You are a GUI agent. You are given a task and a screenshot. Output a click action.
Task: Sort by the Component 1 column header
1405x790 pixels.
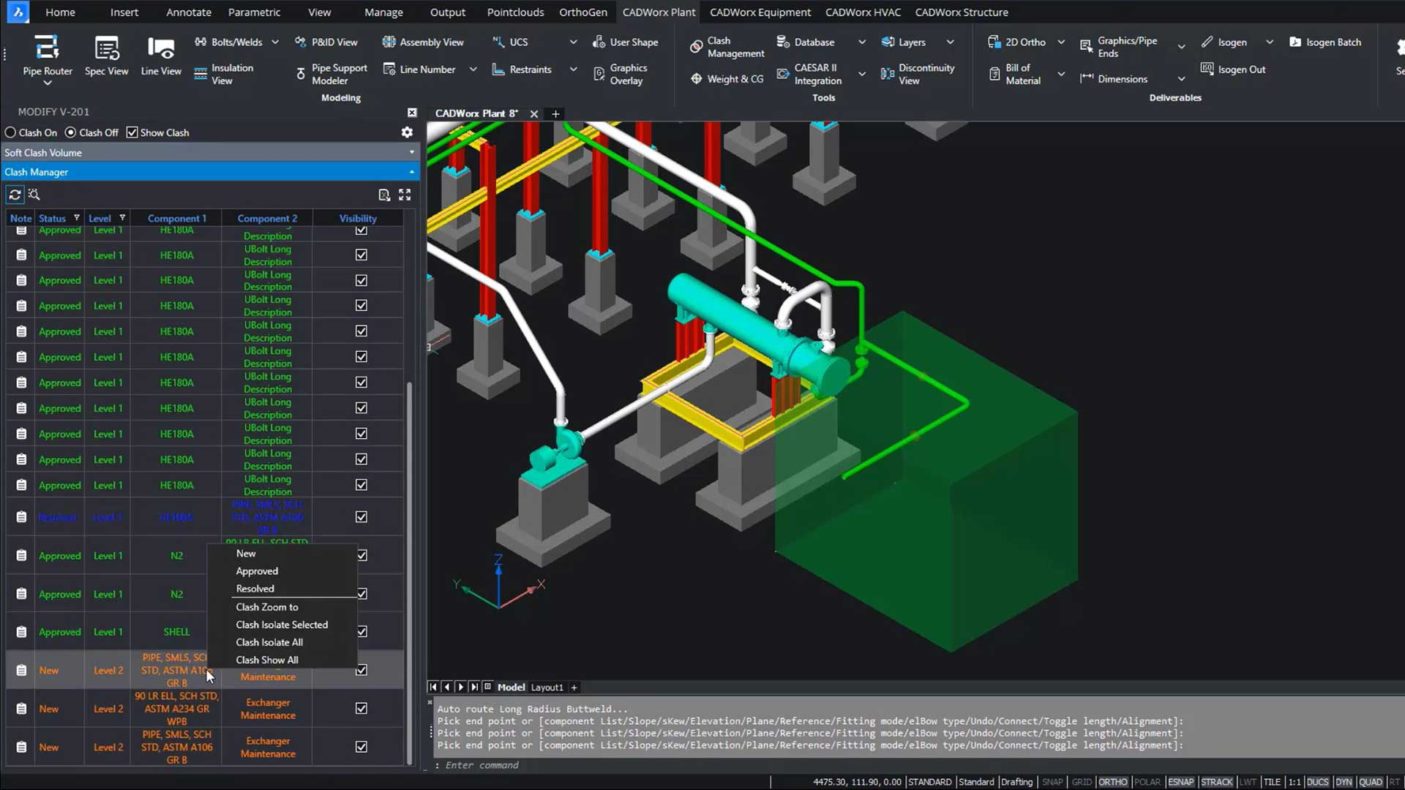(x=177, y=218)
